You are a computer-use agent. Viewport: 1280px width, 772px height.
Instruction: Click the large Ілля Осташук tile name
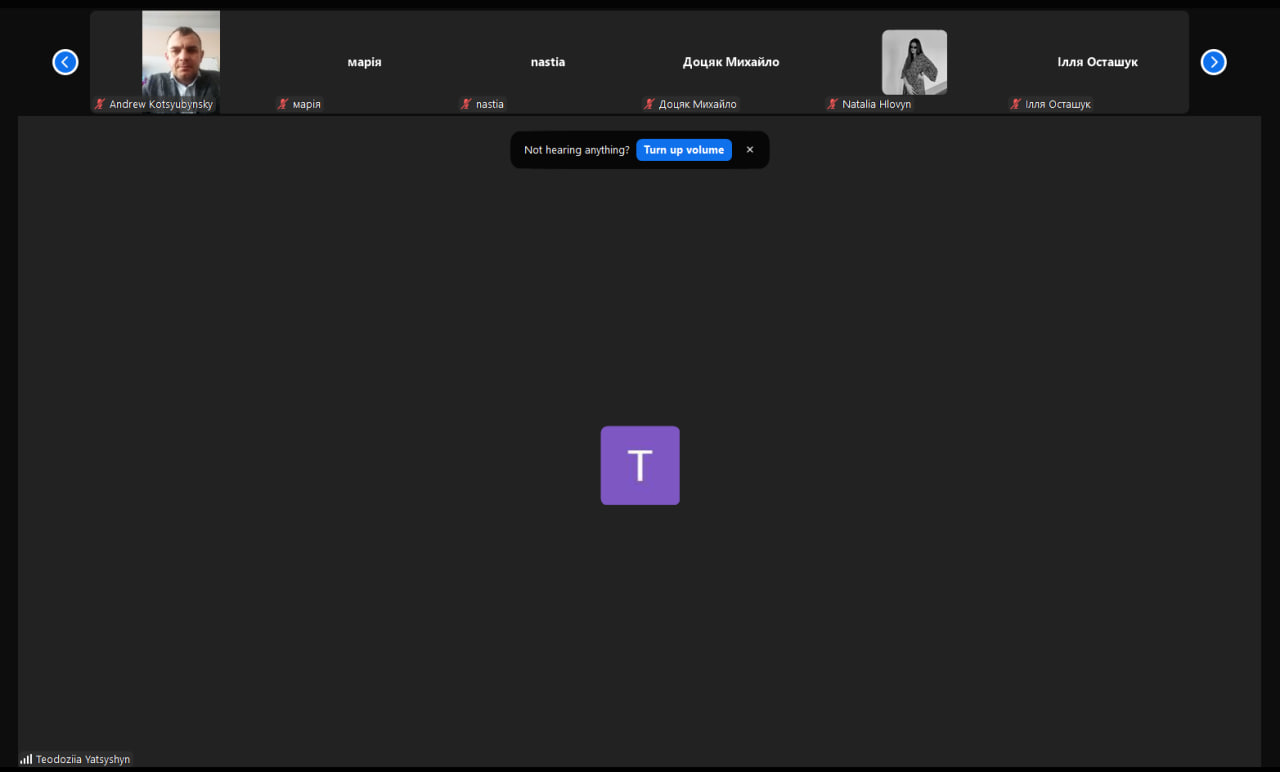click(x=1097, y=62)
